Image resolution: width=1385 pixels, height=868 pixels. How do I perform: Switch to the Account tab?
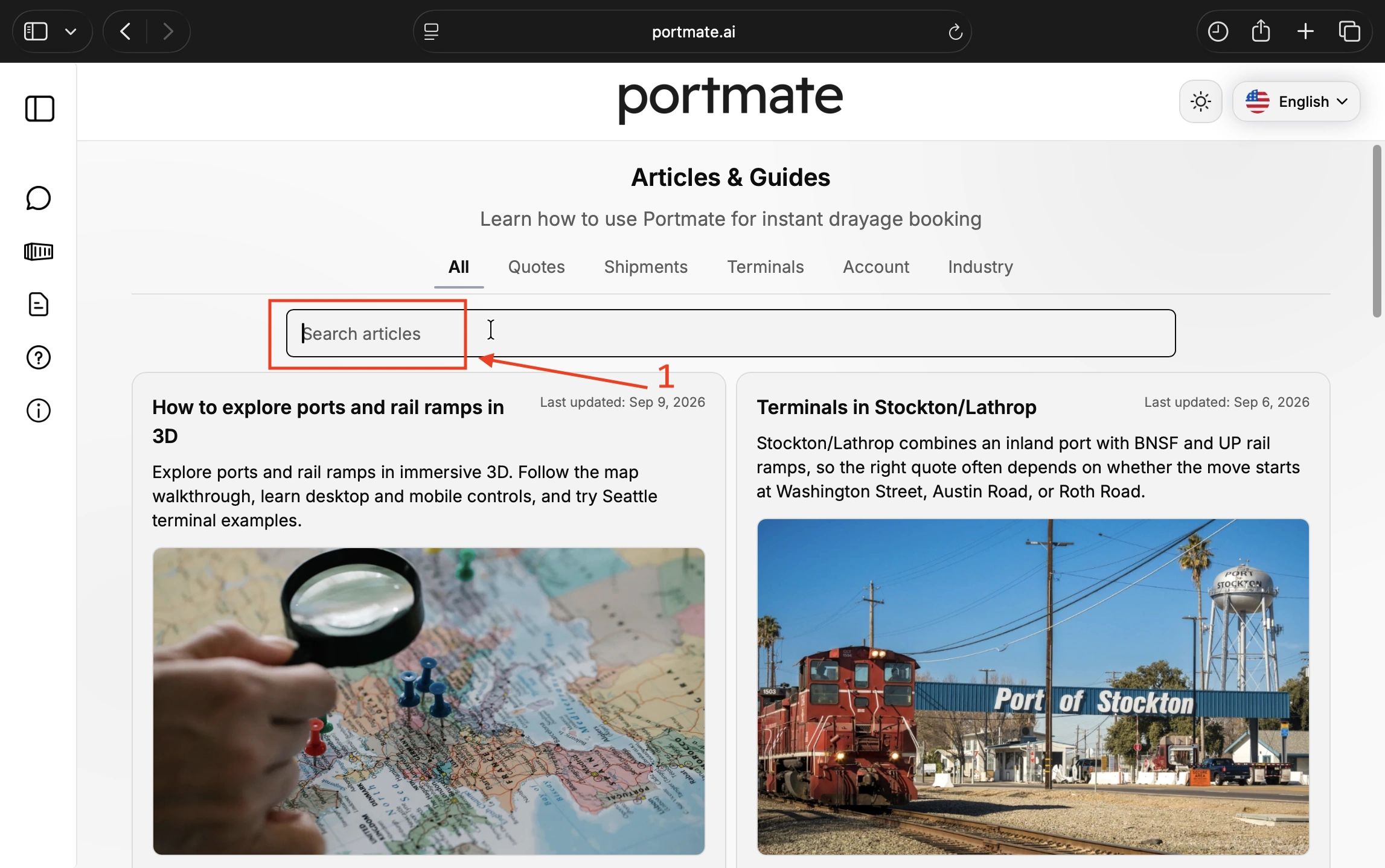click(x=875, y=267)
